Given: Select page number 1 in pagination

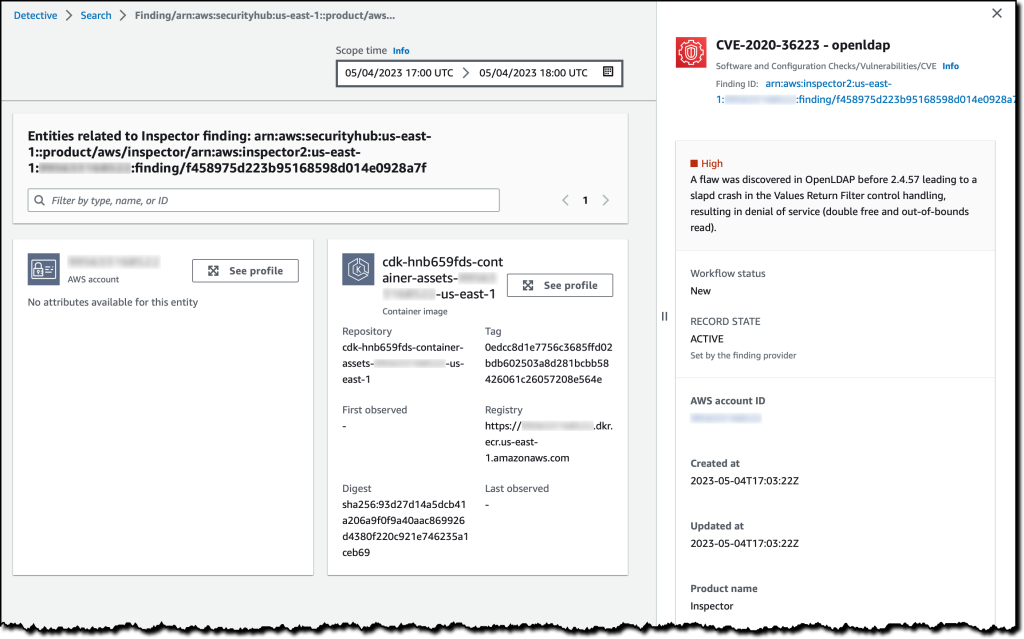Looking at the screenshot, I should click(x=585, y=200).
